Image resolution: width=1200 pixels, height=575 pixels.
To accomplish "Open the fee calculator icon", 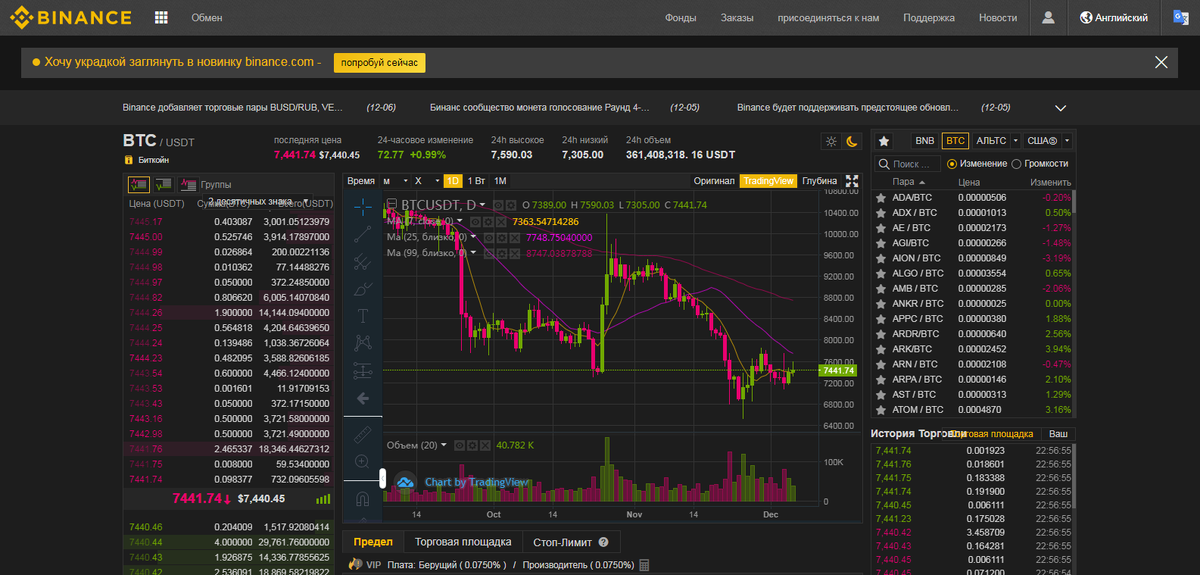I will (x=643, y=565).
